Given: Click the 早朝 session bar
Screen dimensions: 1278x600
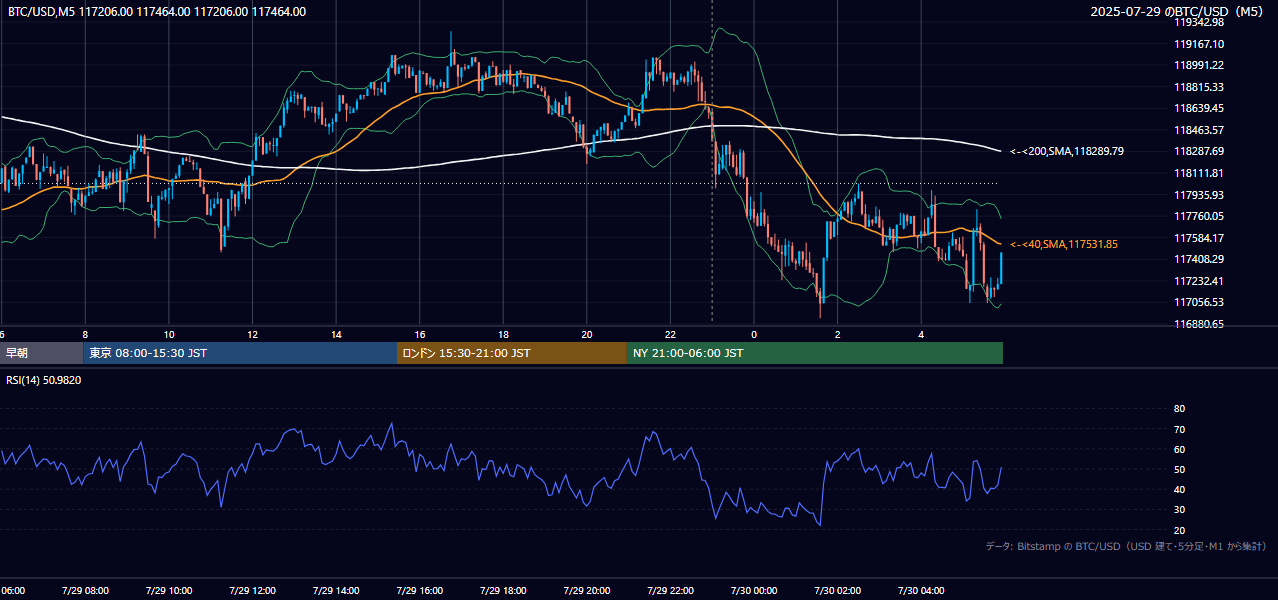Looking at the screenshot, I should [x=41, y=353].
